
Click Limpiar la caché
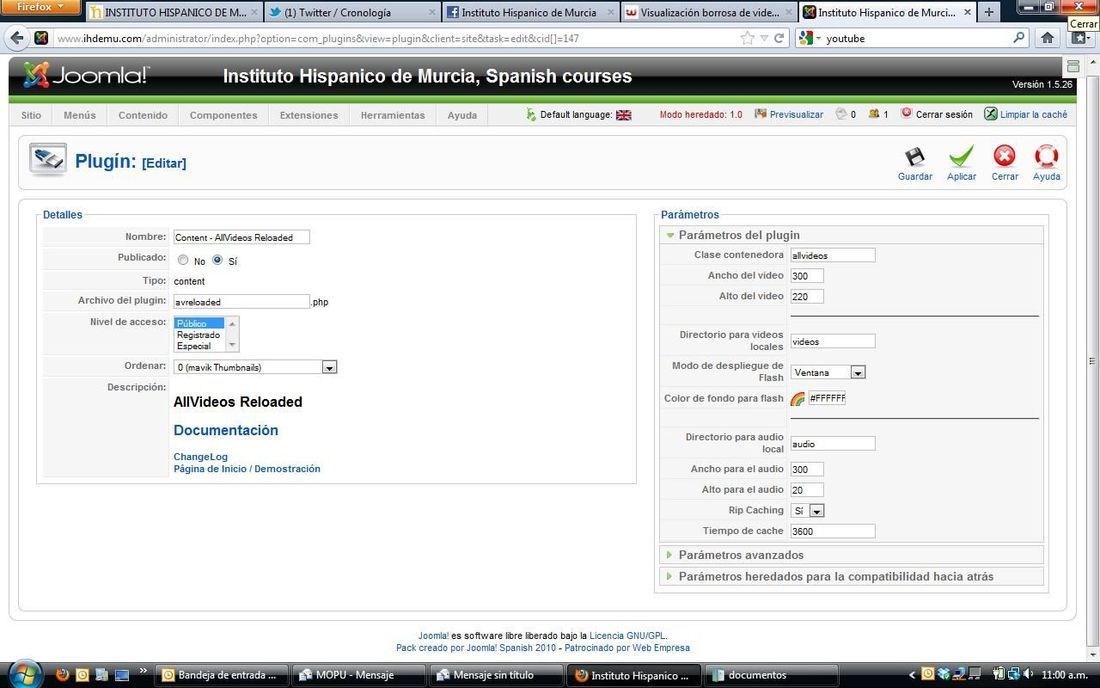coord(1026,114)
